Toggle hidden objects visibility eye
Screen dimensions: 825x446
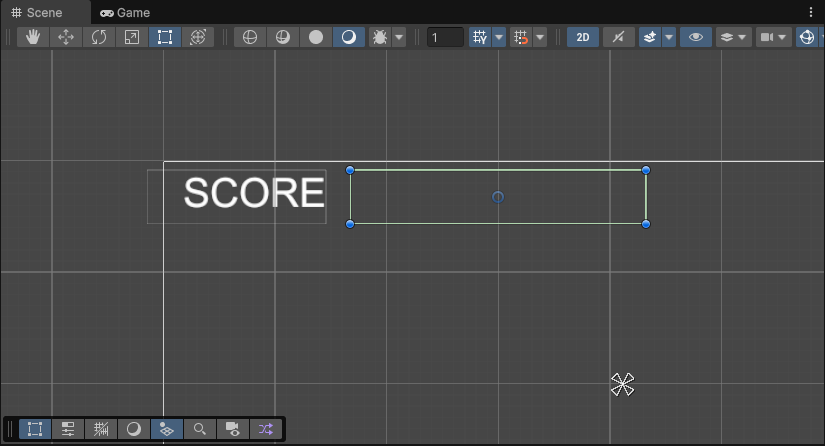tap(696, 37)
